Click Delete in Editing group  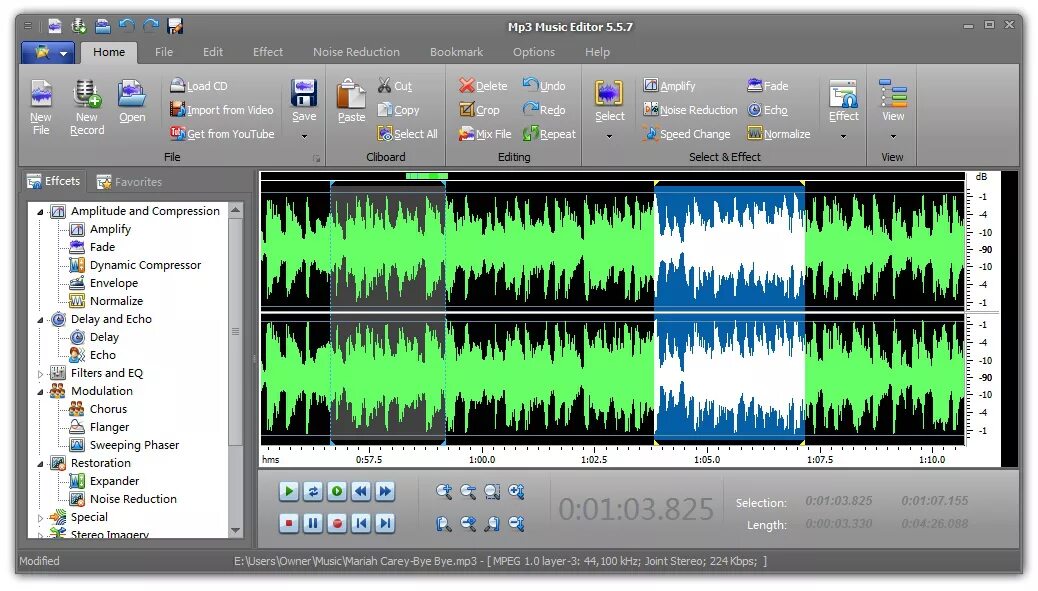pos(483,86)
